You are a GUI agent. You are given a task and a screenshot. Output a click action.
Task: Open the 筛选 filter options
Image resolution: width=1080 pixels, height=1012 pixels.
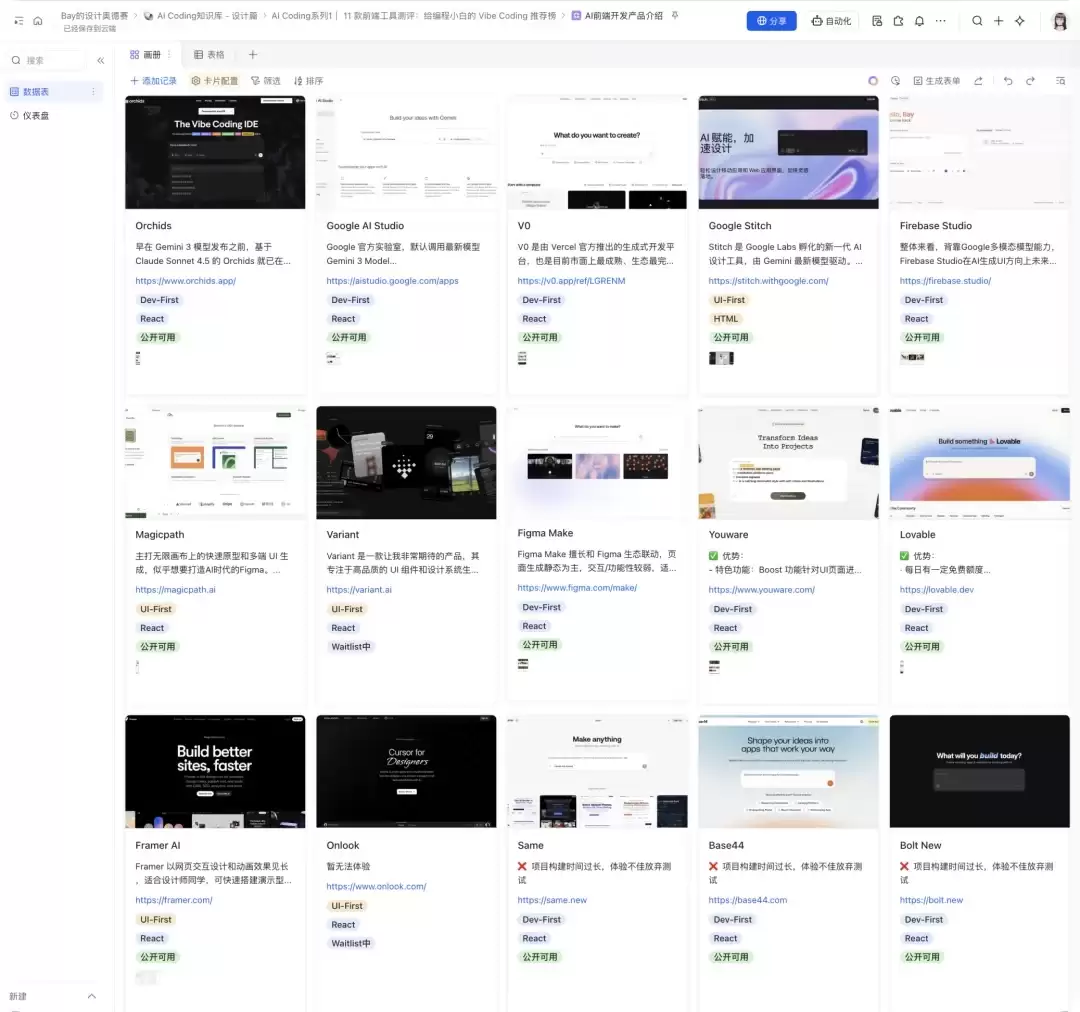[266, 81]
